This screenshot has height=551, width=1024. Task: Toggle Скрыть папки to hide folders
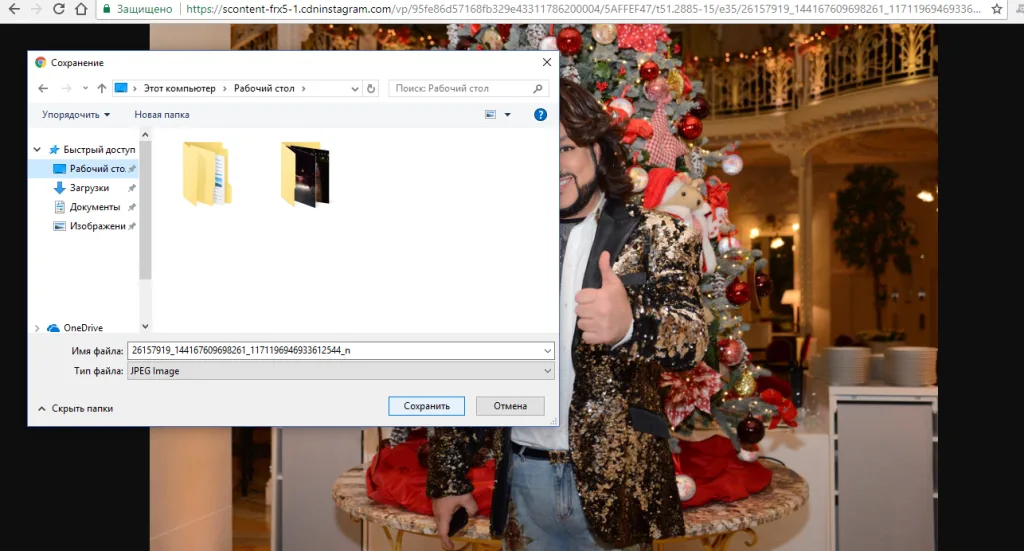(x=76, y=409)
